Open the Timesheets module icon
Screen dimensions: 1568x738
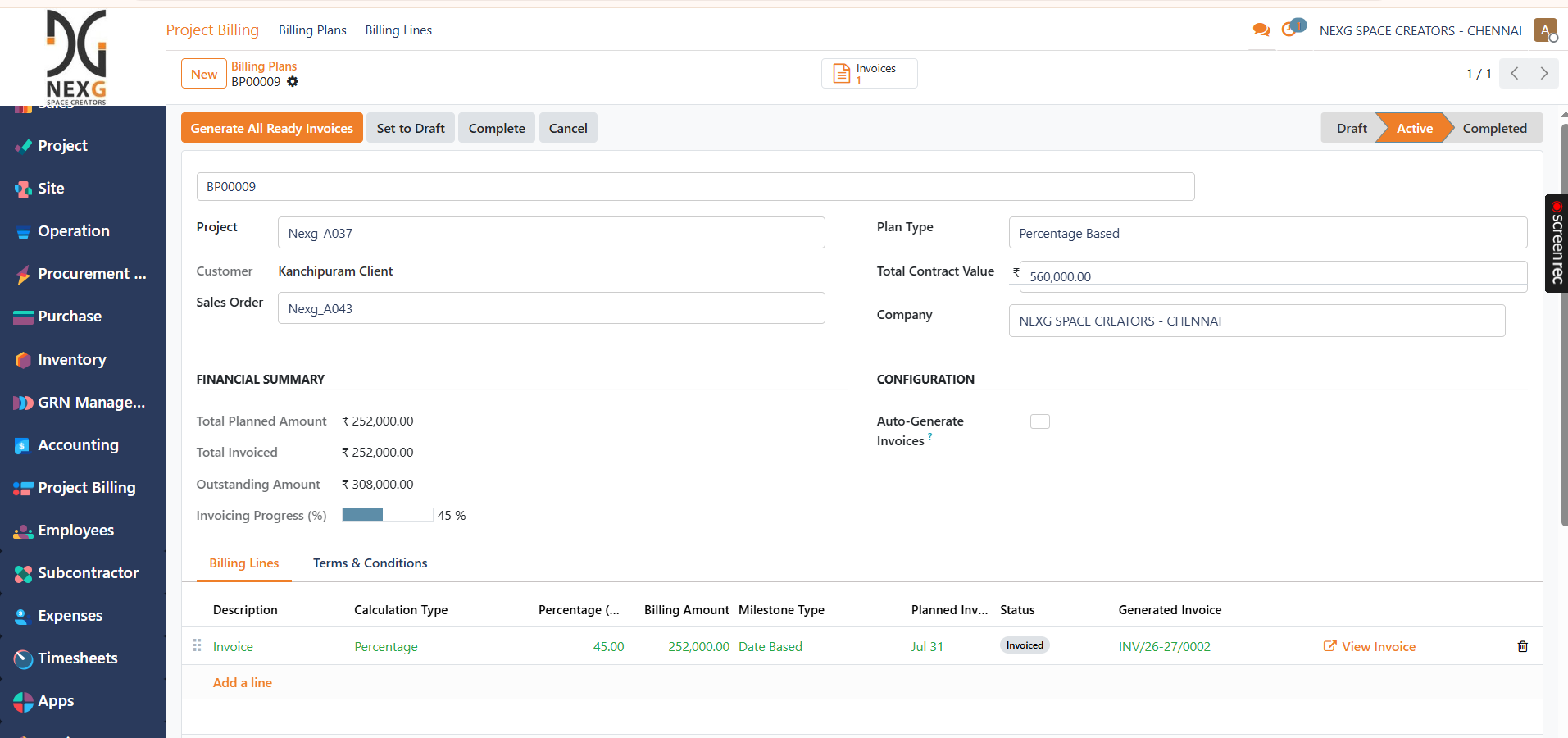click(23, 658)
